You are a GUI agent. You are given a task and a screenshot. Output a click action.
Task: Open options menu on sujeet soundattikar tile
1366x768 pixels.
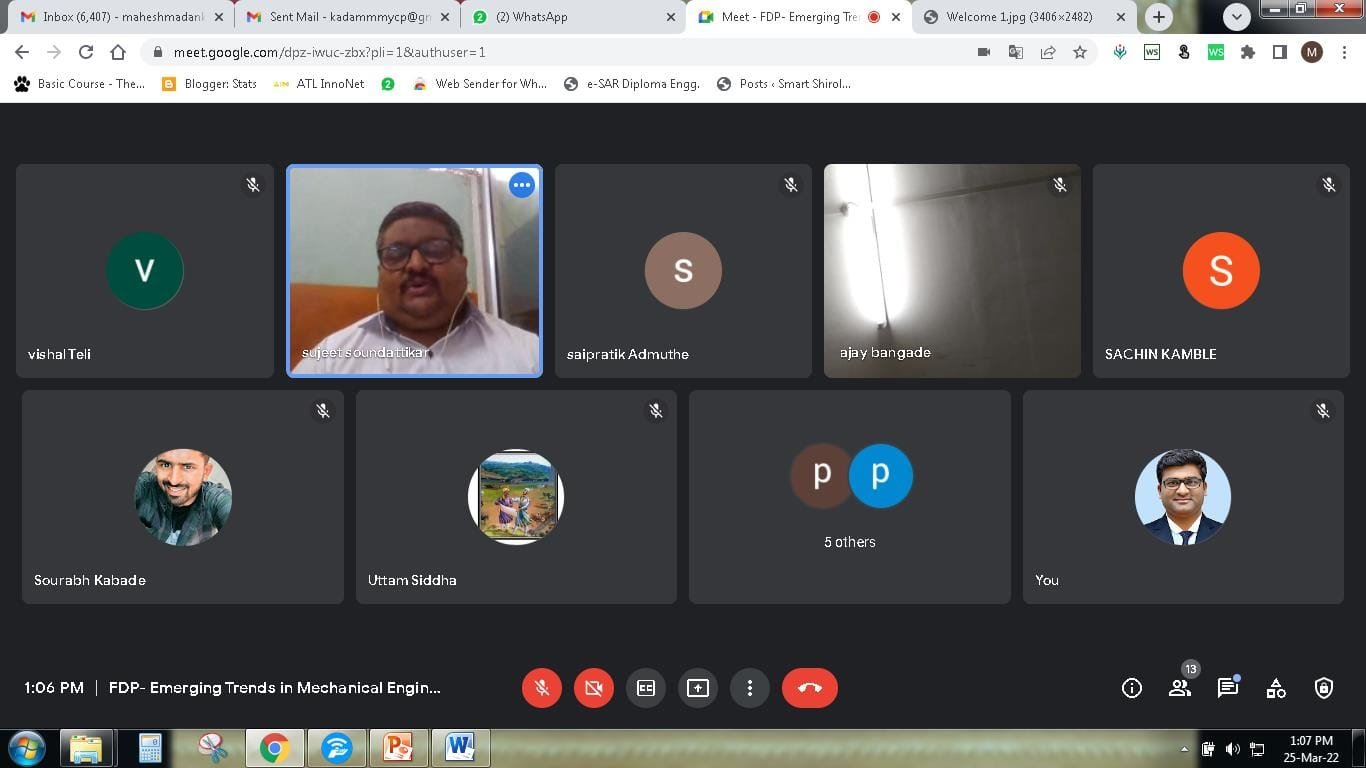coord(521,185)
